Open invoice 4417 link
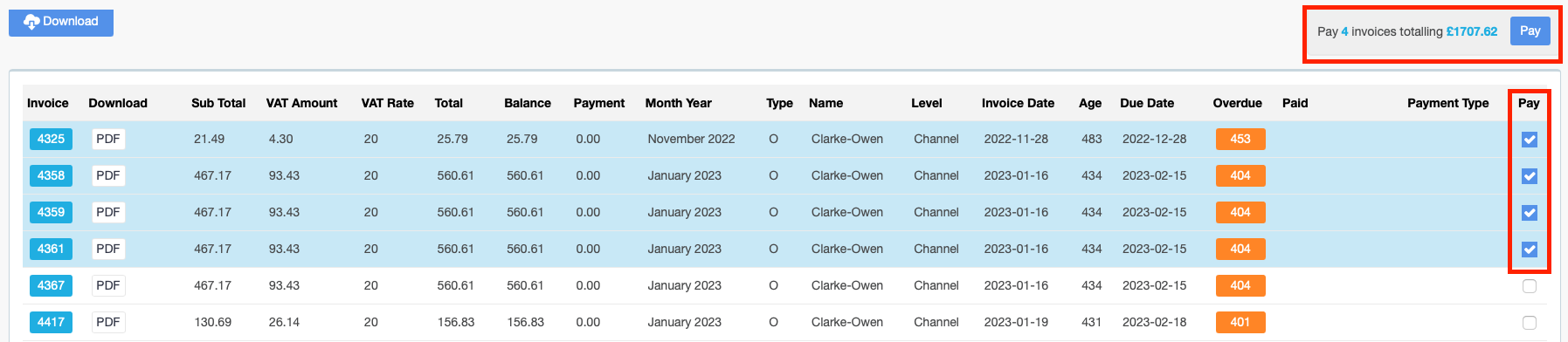 click(x=51, y=322)
